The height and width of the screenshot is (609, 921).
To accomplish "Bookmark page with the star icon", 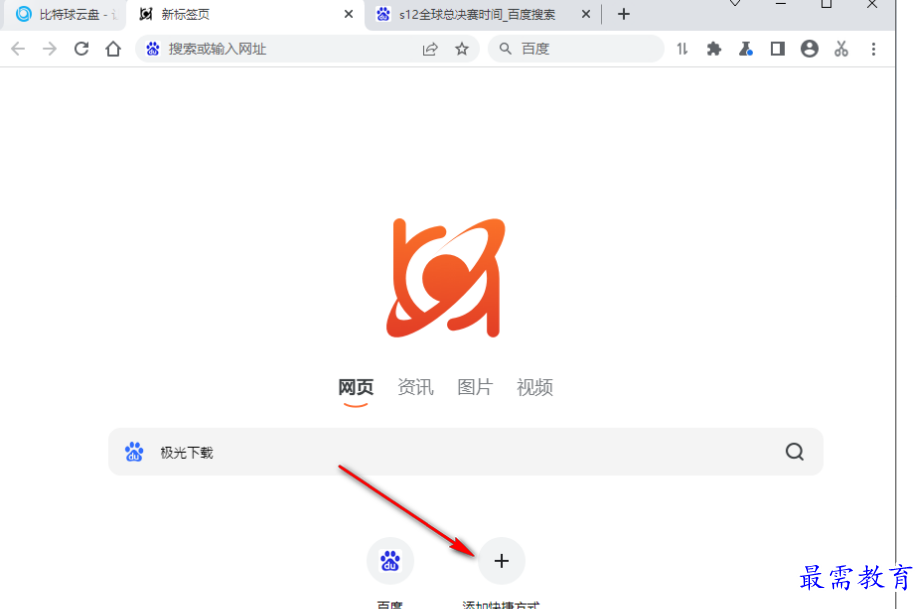I will (462, 49).
